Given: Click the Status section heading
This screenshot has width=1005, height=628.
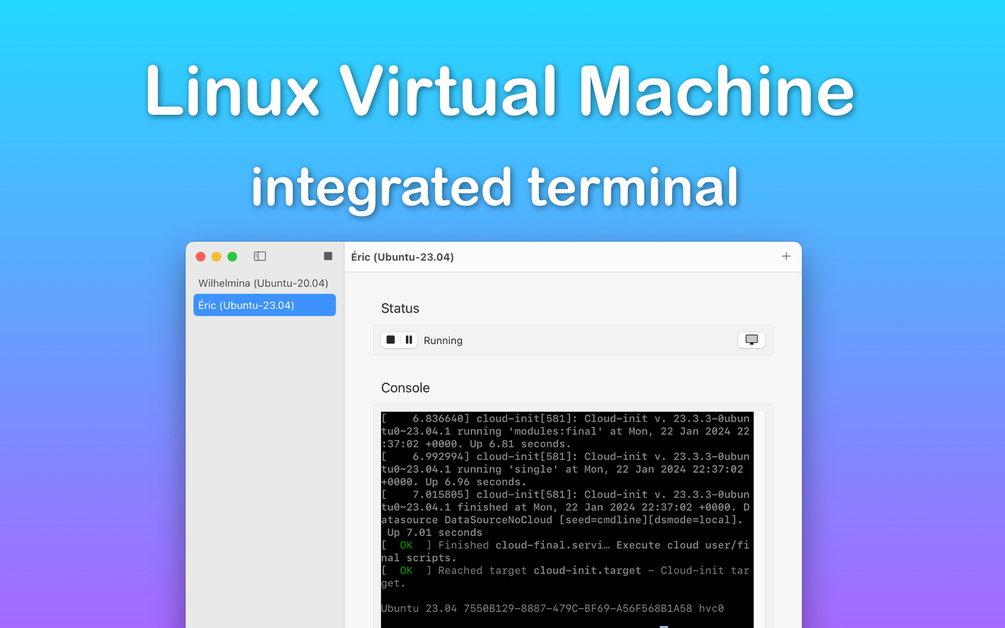Looking at the screenshot, I should (x=400, y=308).
